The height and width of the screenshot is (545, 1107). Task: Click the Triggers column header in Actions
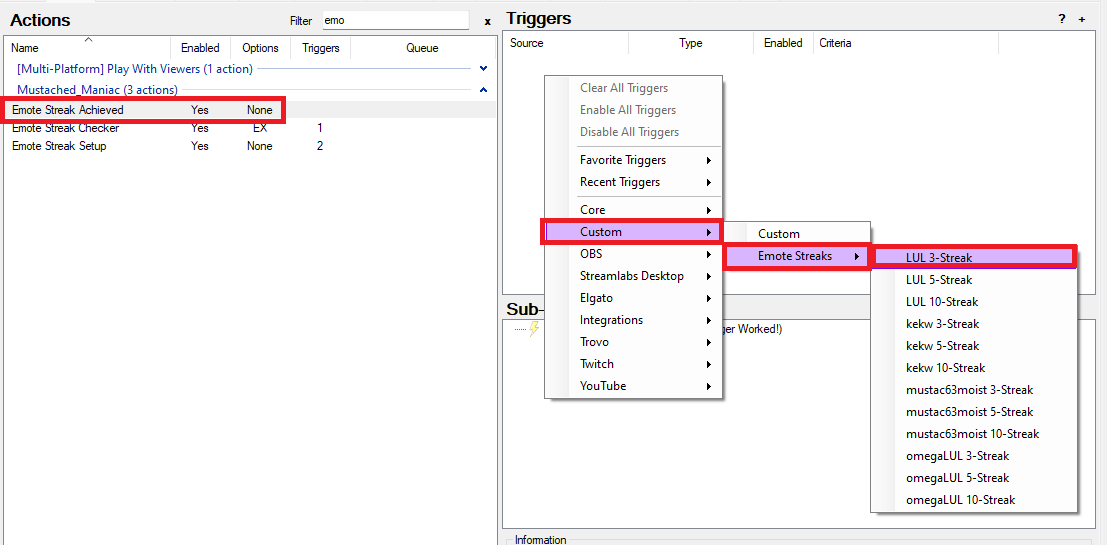321,48
